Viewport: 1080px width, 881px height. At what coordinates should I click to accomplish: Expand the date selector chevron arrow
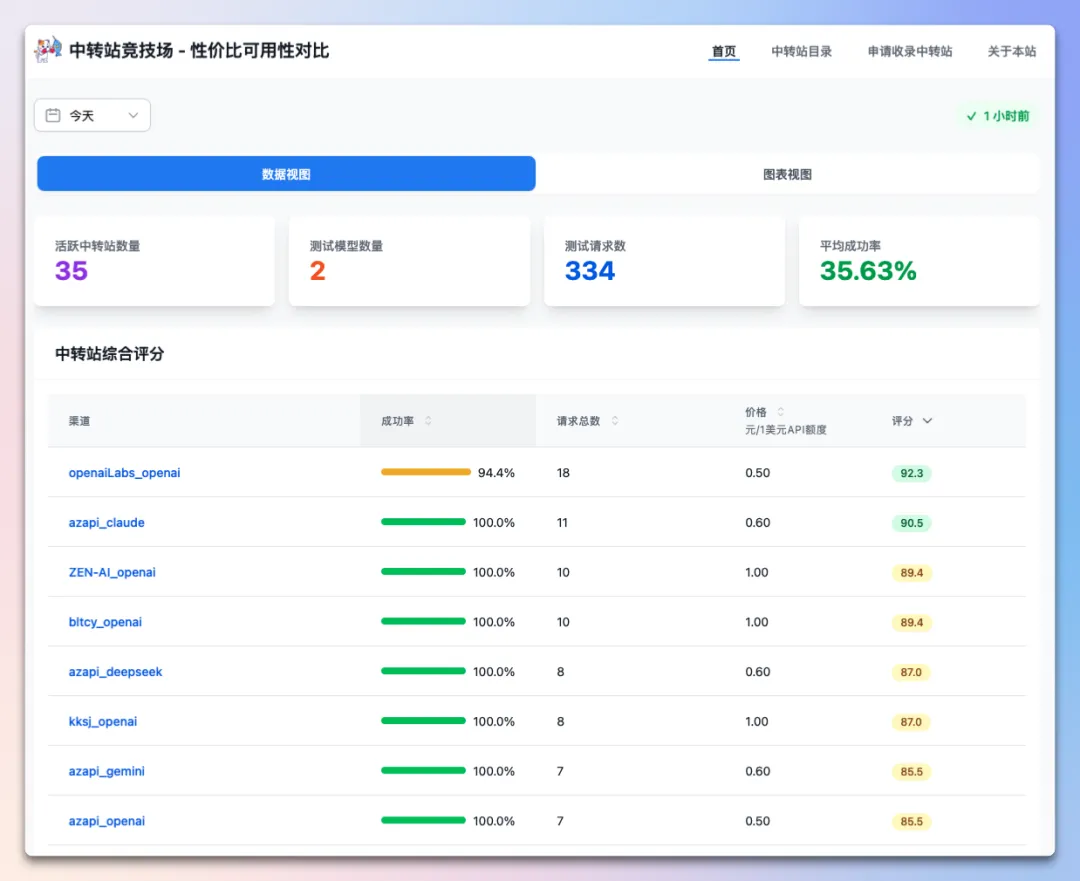point(133,115)
